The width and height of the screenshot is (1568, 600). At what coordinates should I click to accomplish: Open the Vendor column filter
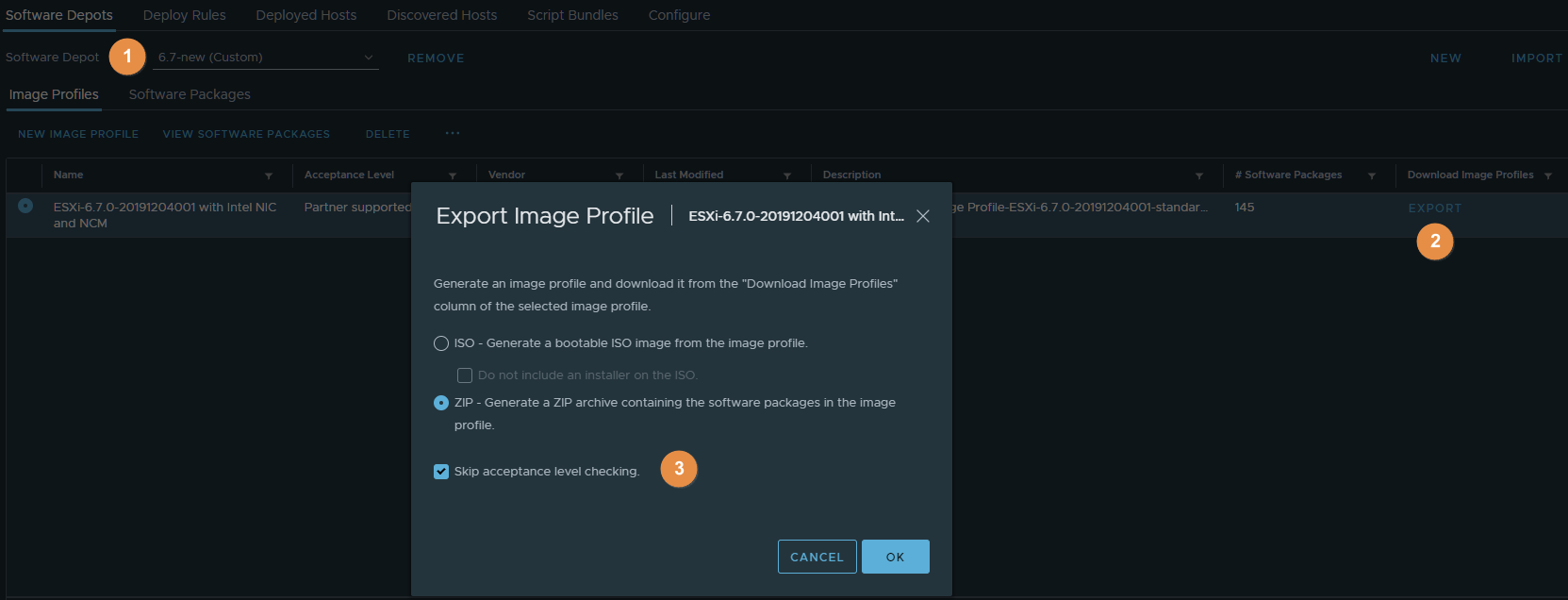[x=619, y=175]
